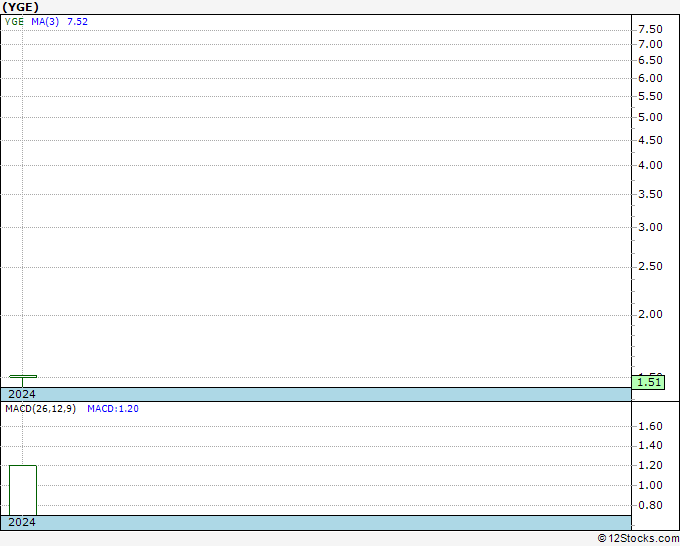Click the 5.50 price axis label

click(651, 96)
